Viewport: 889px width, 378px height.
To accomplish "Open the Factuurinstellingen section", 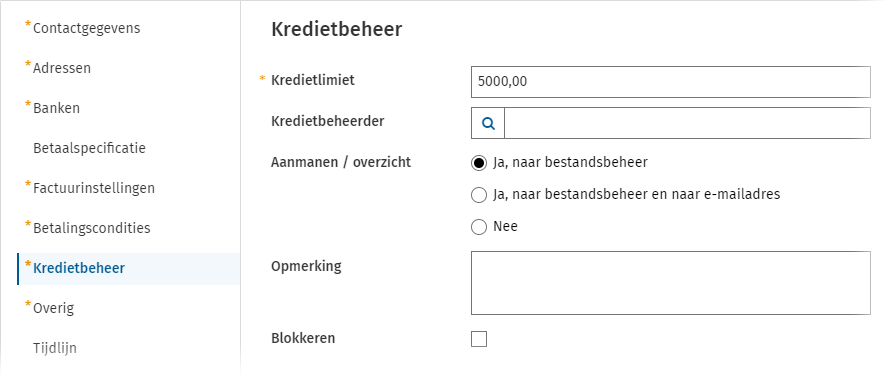I will [94, 188].
